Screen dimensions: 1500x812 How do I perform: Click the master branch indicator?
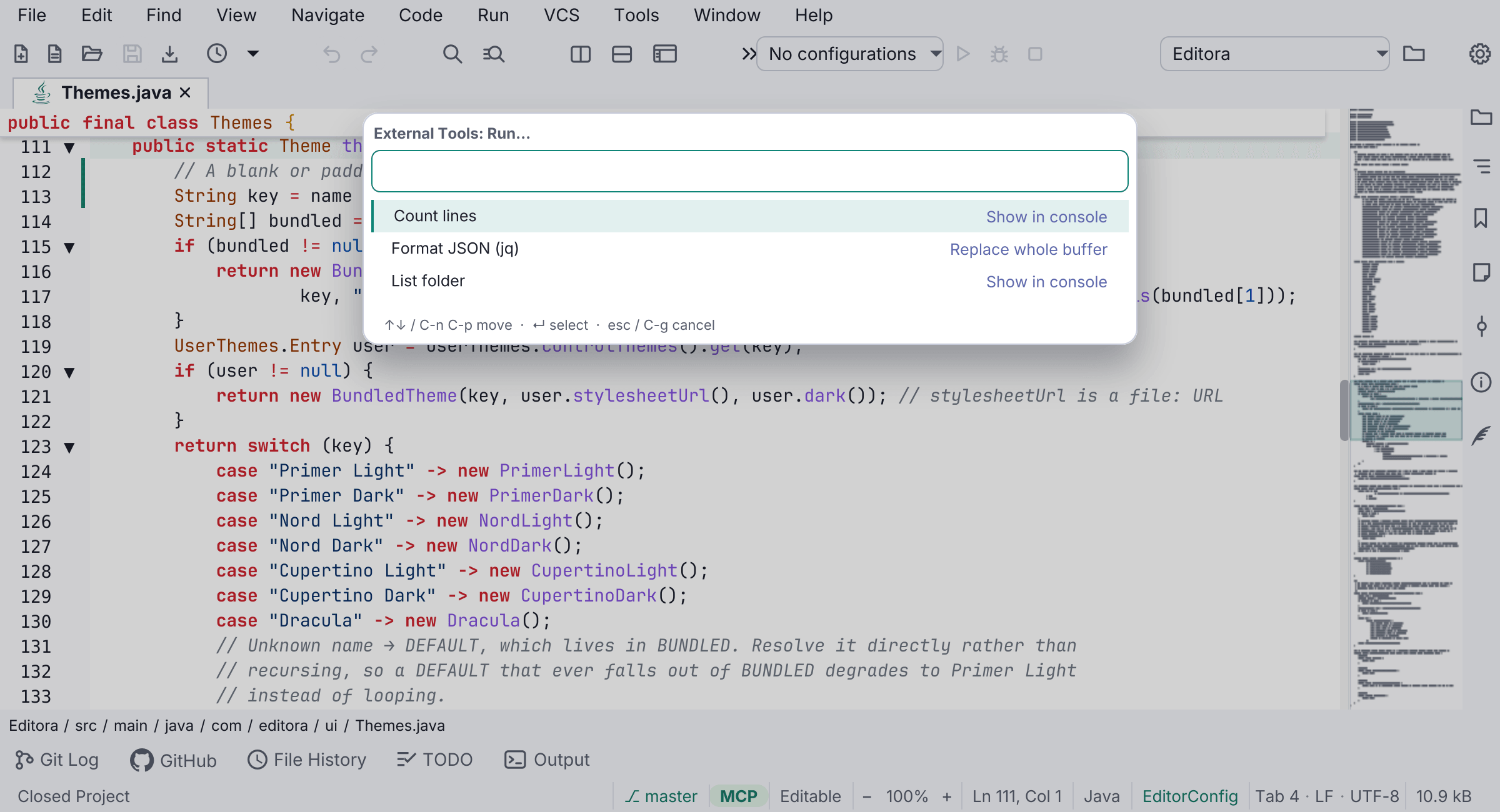point(661,796)
